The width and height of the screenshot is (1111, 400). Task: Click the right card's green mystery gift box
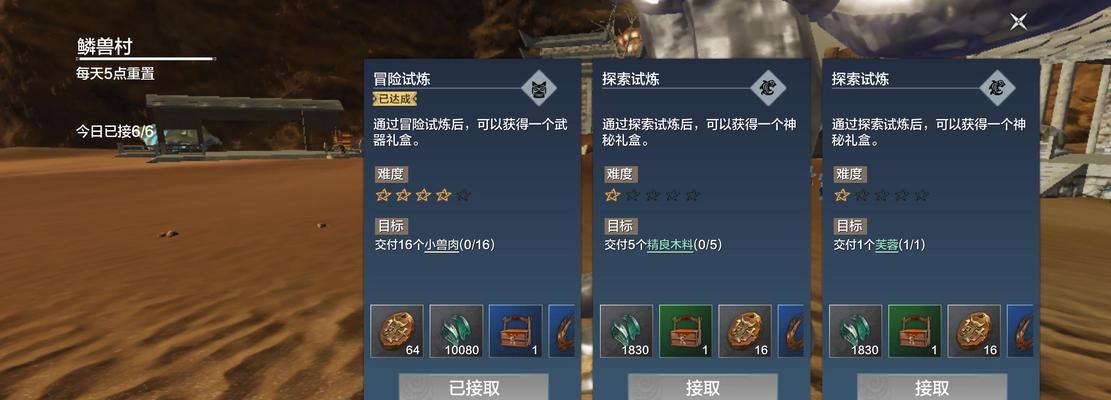pyautogui.click(x=915, y=331)
